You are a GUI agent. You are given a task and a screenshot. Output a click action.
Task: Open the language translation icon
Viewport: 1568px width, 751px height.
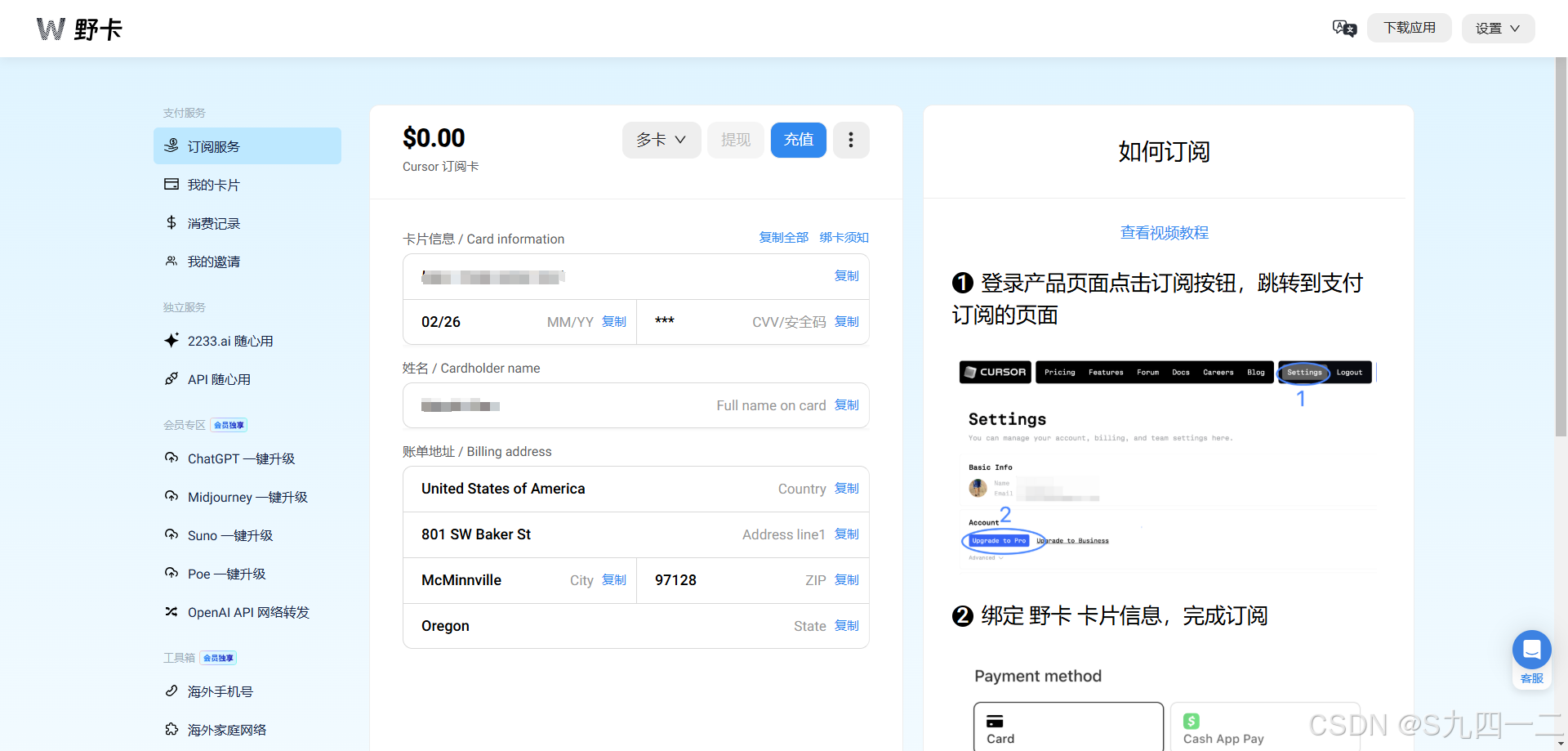1344,29
